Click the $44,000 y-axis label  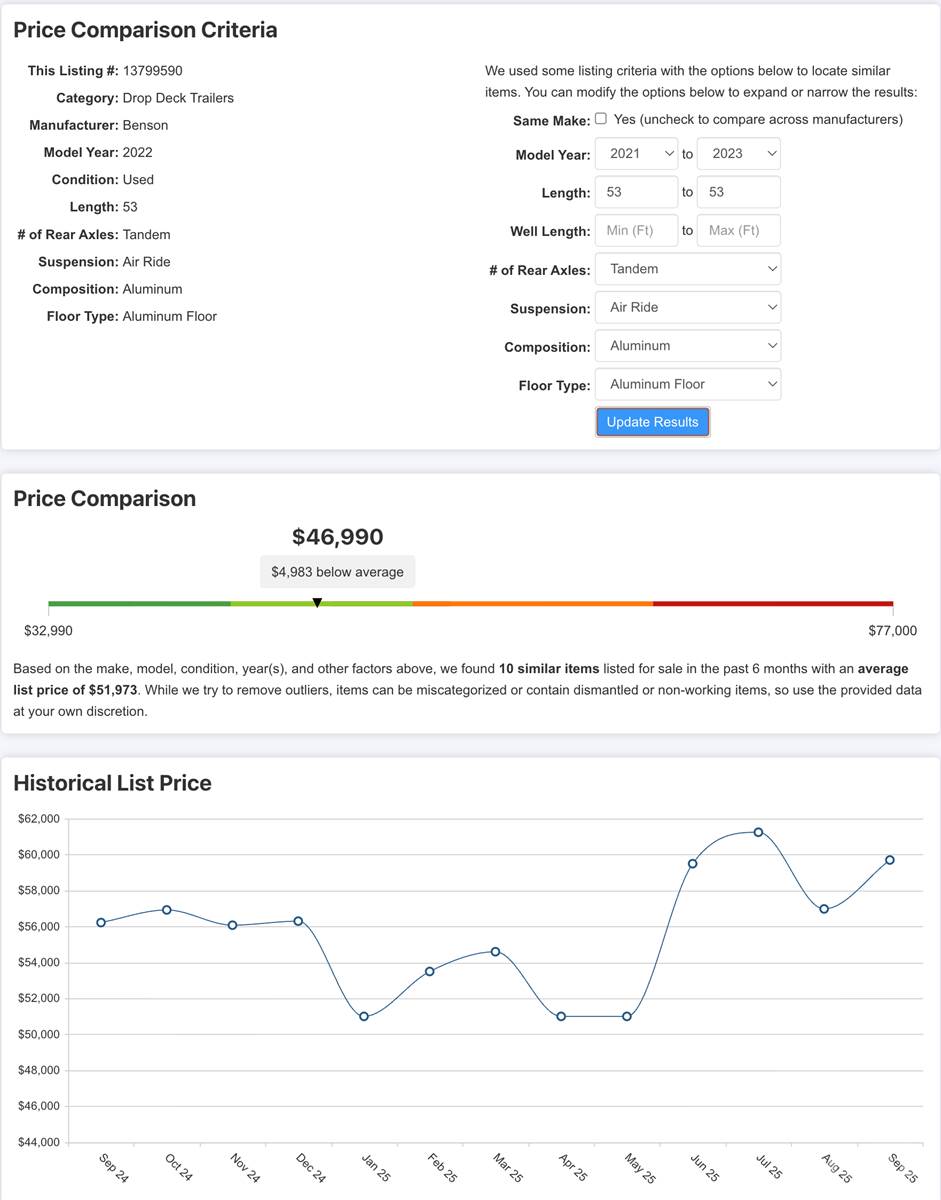tap(39, 1142)
